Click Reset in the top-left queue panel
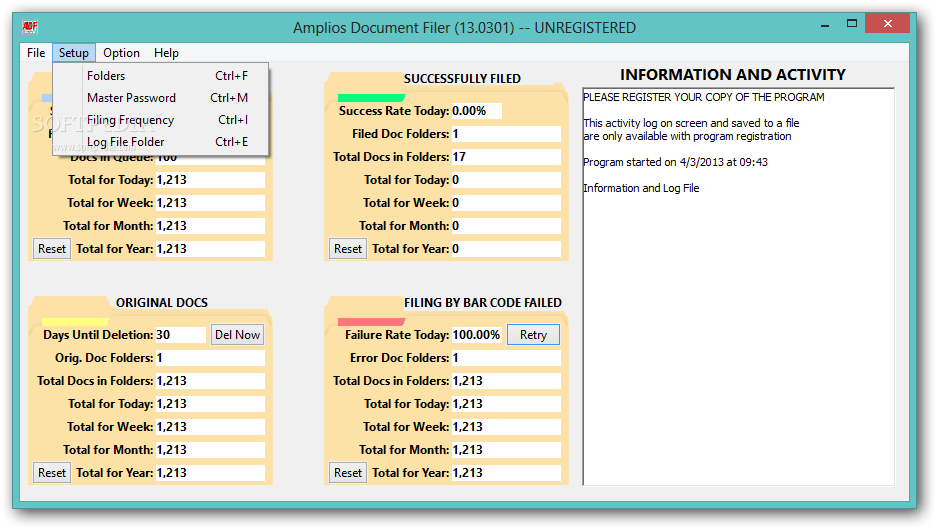This screenshot has width=937, height=529. (52, 249)
